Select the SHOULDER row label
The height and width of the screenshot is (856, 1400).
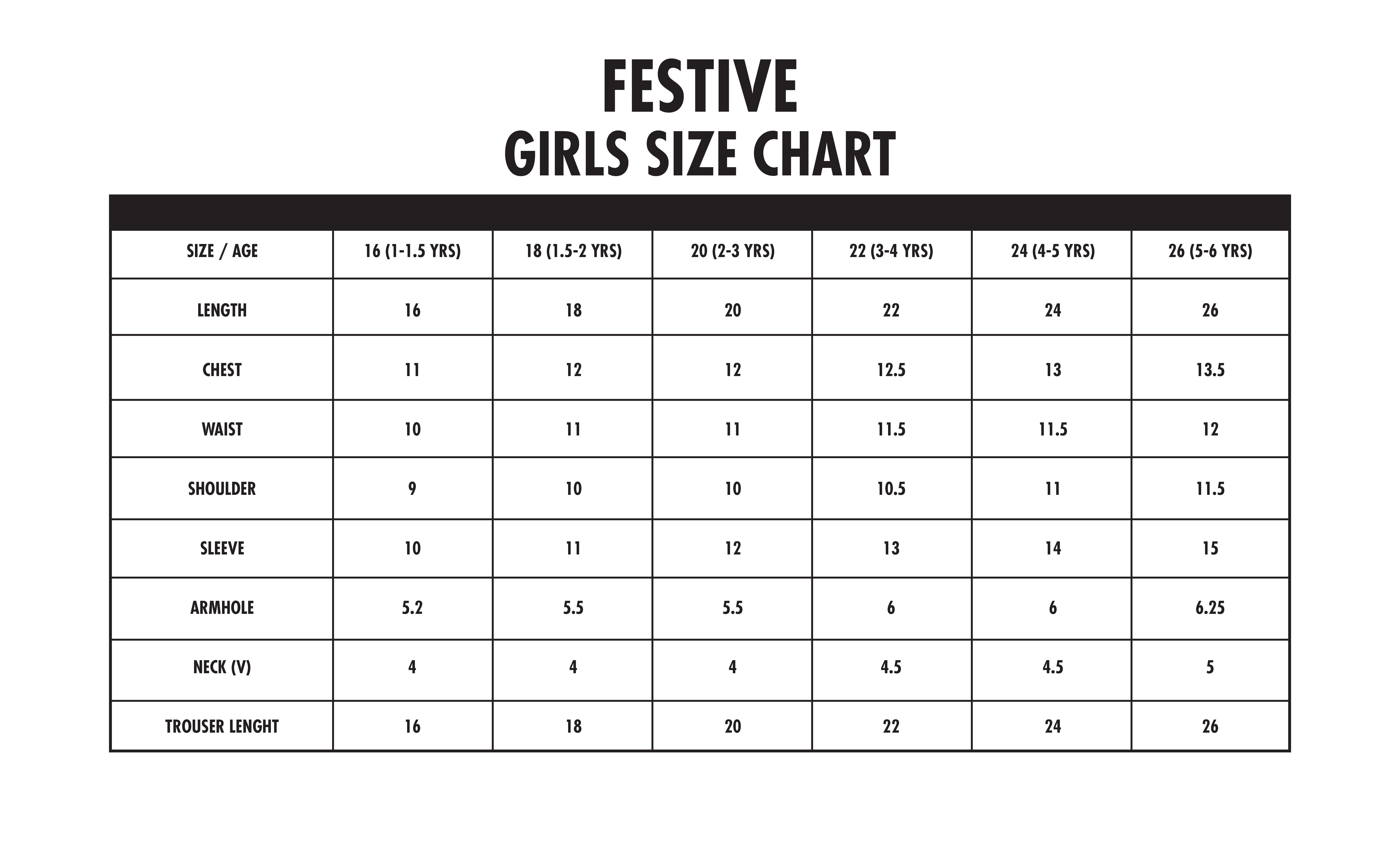[222, 488]
